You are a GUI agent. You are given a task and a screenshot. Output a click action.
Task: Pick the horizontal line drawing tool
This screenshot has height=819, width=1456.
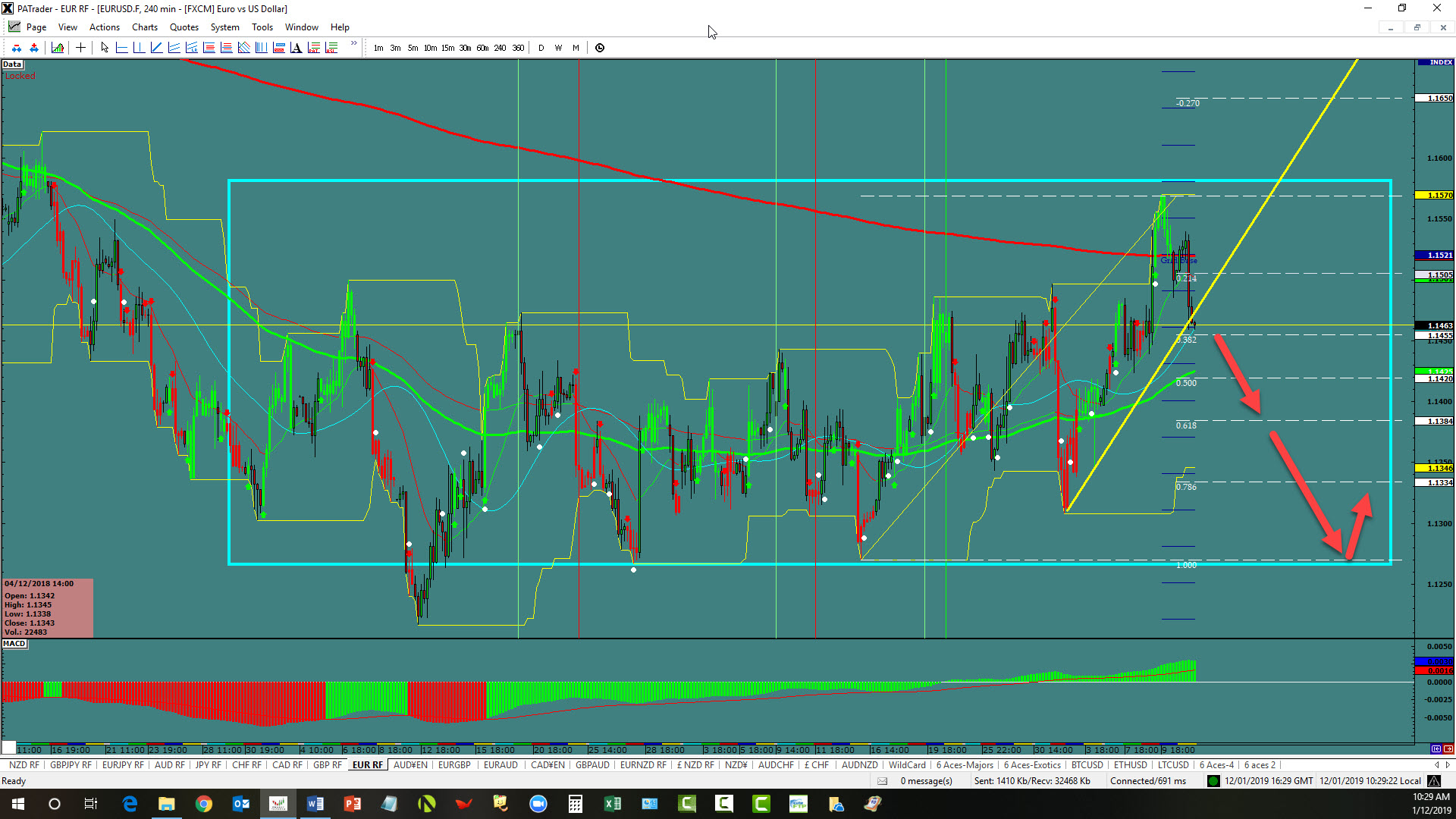pyautogui.click(x=121, y=48)
